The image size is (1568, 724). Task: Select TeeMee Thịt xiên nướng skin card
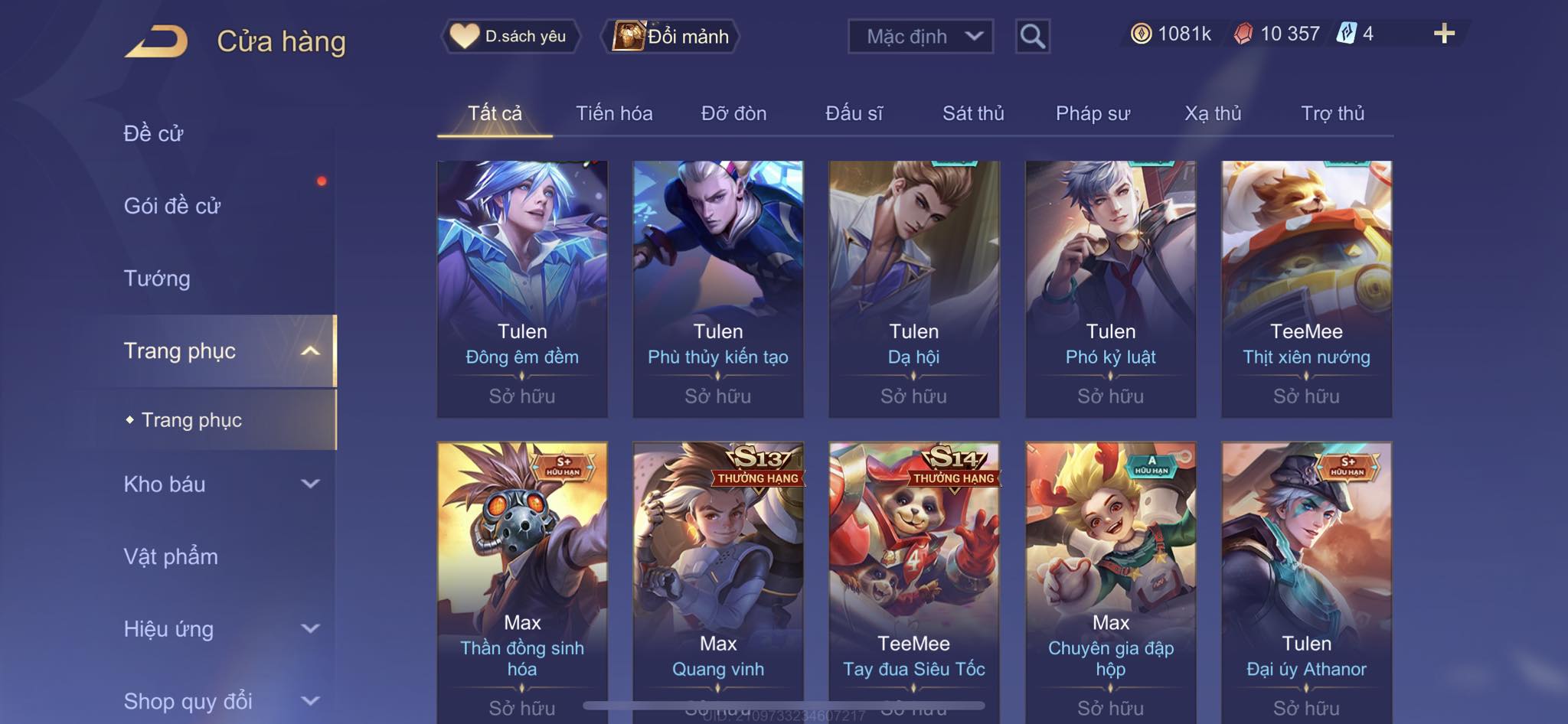click(1306, 289)
